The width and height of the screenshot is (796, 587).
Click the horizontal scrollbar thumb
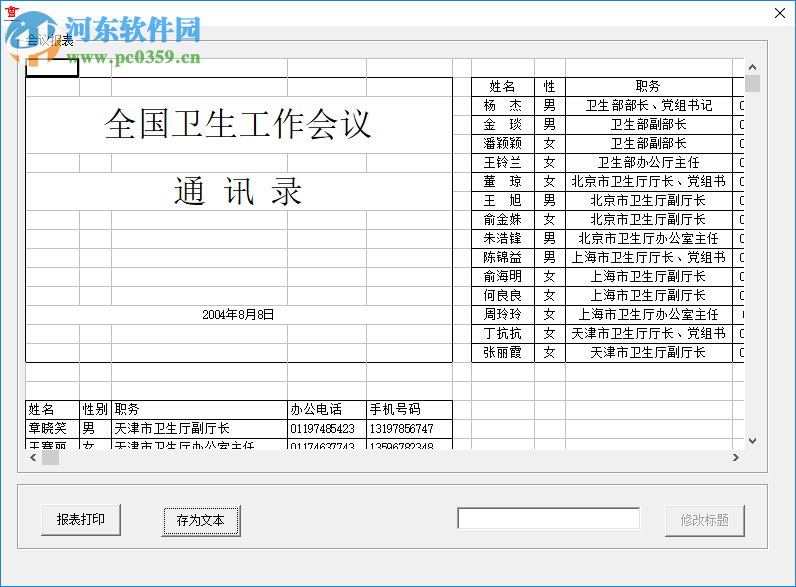[x=50, y=458]
